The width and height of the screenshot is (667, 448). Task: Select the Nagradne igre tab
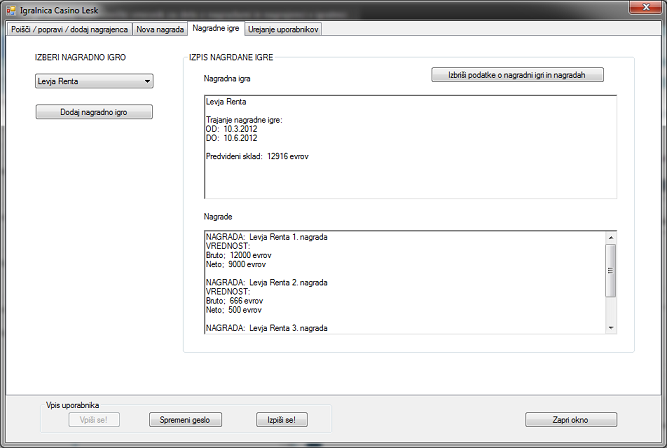coord(217,29)
